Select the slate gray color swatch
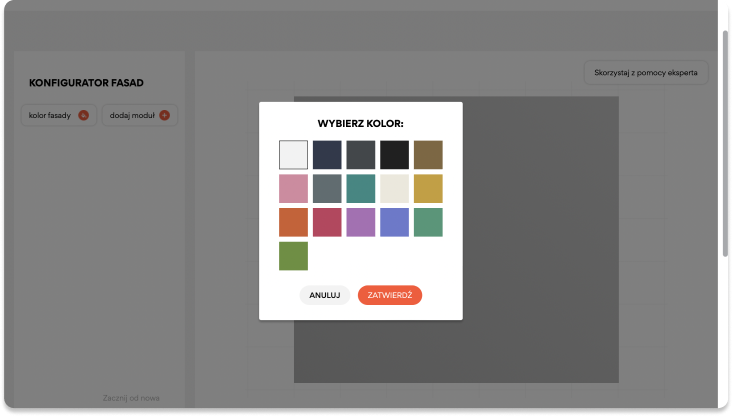Screen dimensions: 733x417 coord(327,189)
